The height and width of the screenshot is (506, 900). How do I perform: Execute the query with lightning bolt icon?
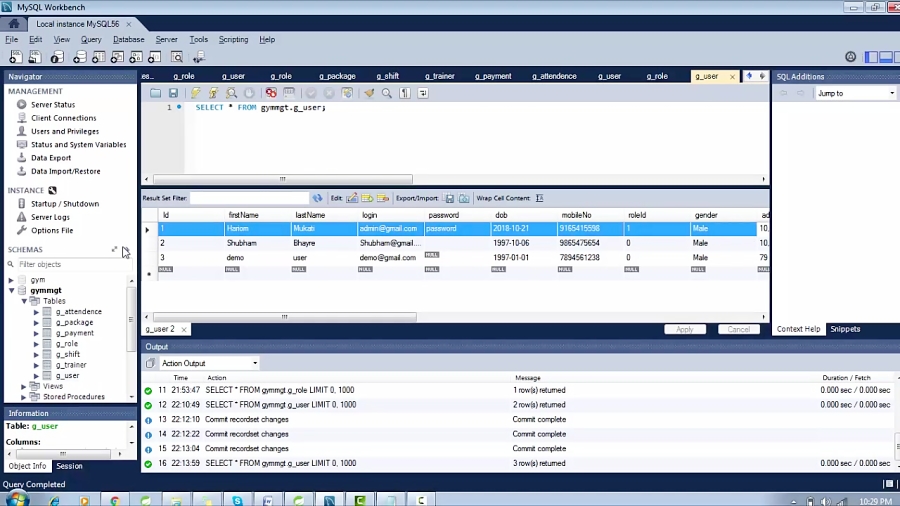[x=195, y=93]
